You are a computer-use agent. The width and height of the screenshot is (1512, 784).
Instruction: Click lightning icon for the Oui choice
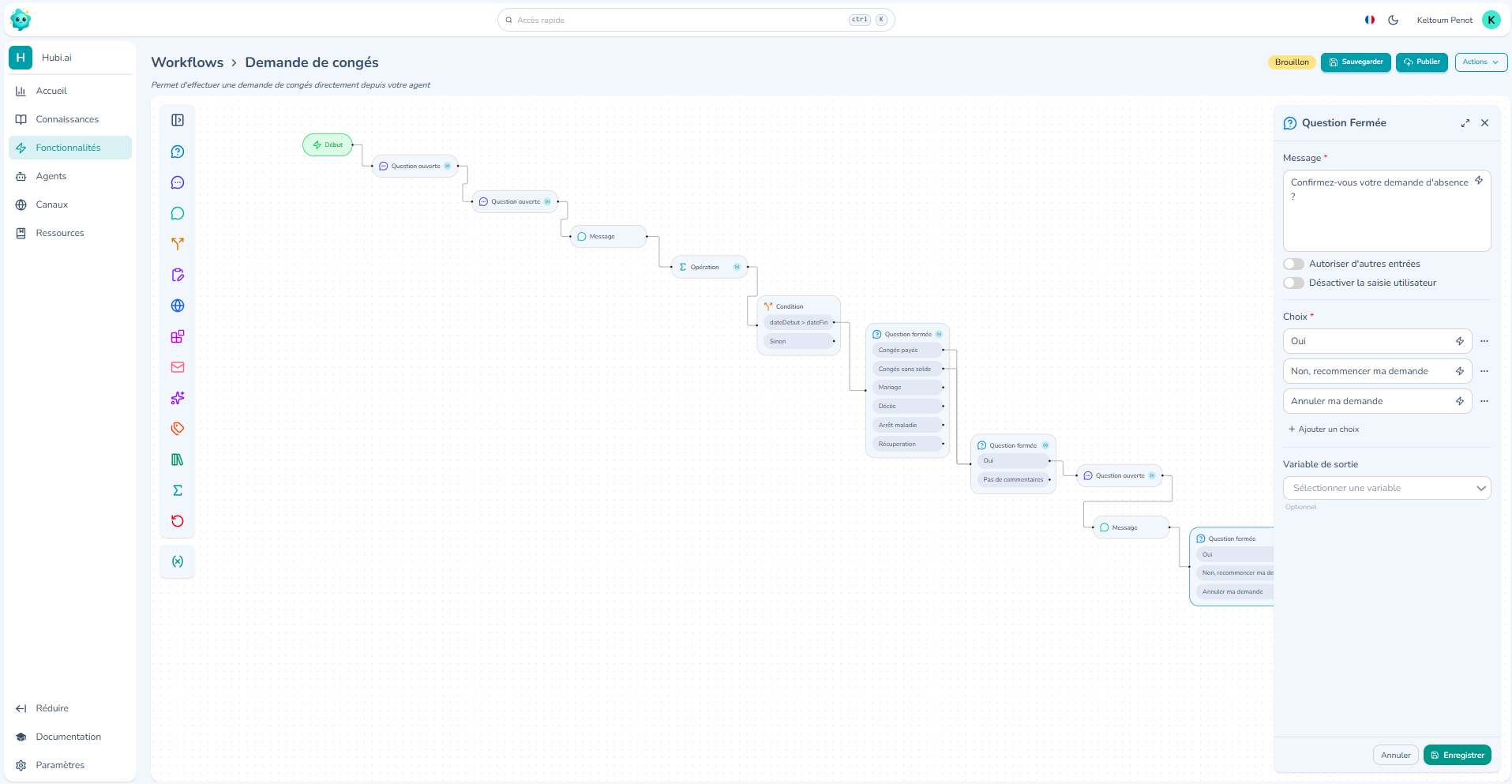1460,341
